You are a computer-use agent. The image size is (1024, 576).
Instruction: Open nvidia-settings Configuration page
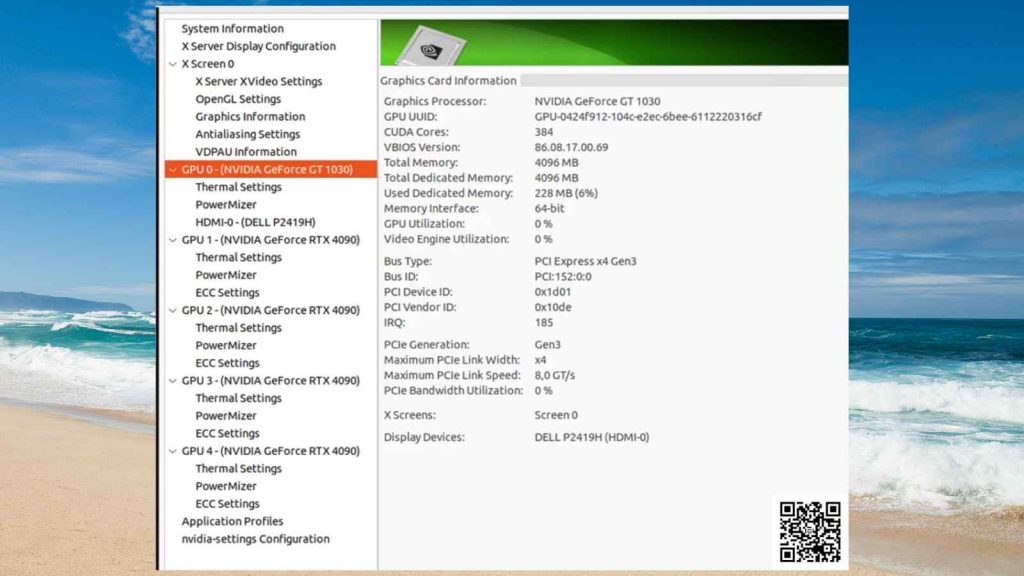point(255,539)
